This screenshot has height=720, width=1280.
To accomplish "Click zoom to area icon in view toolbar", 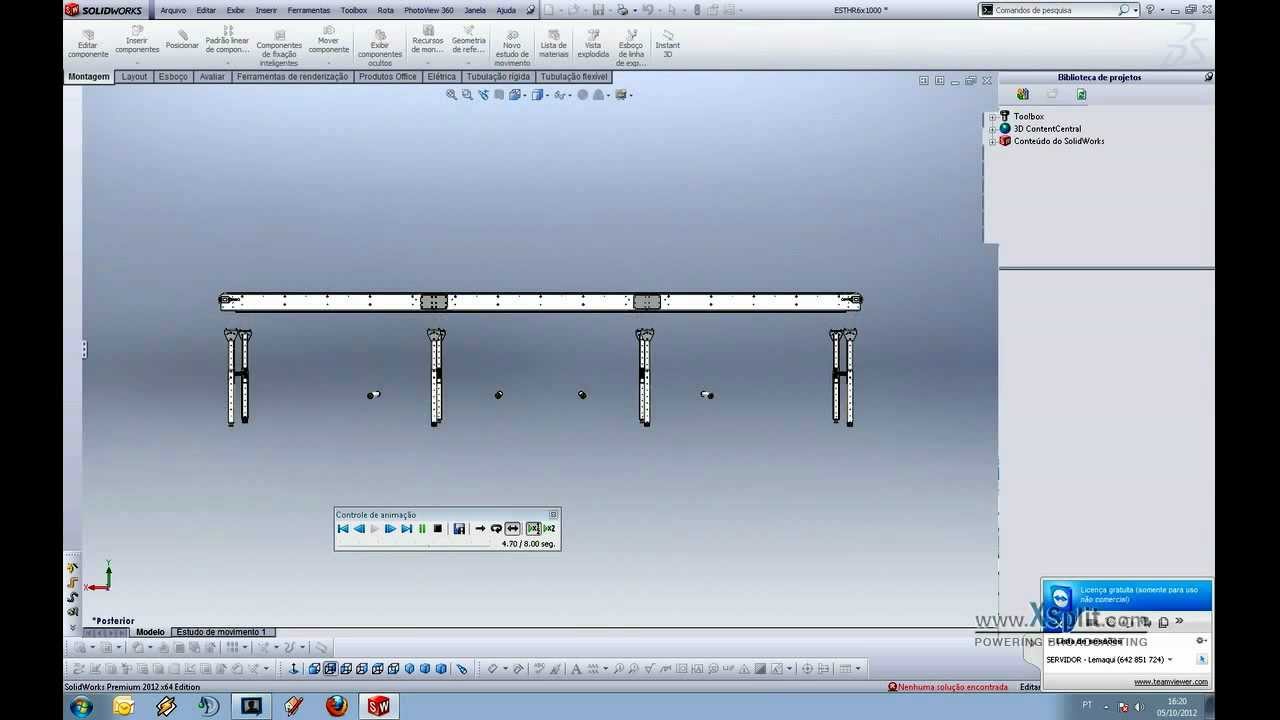I will click(467, 95).
